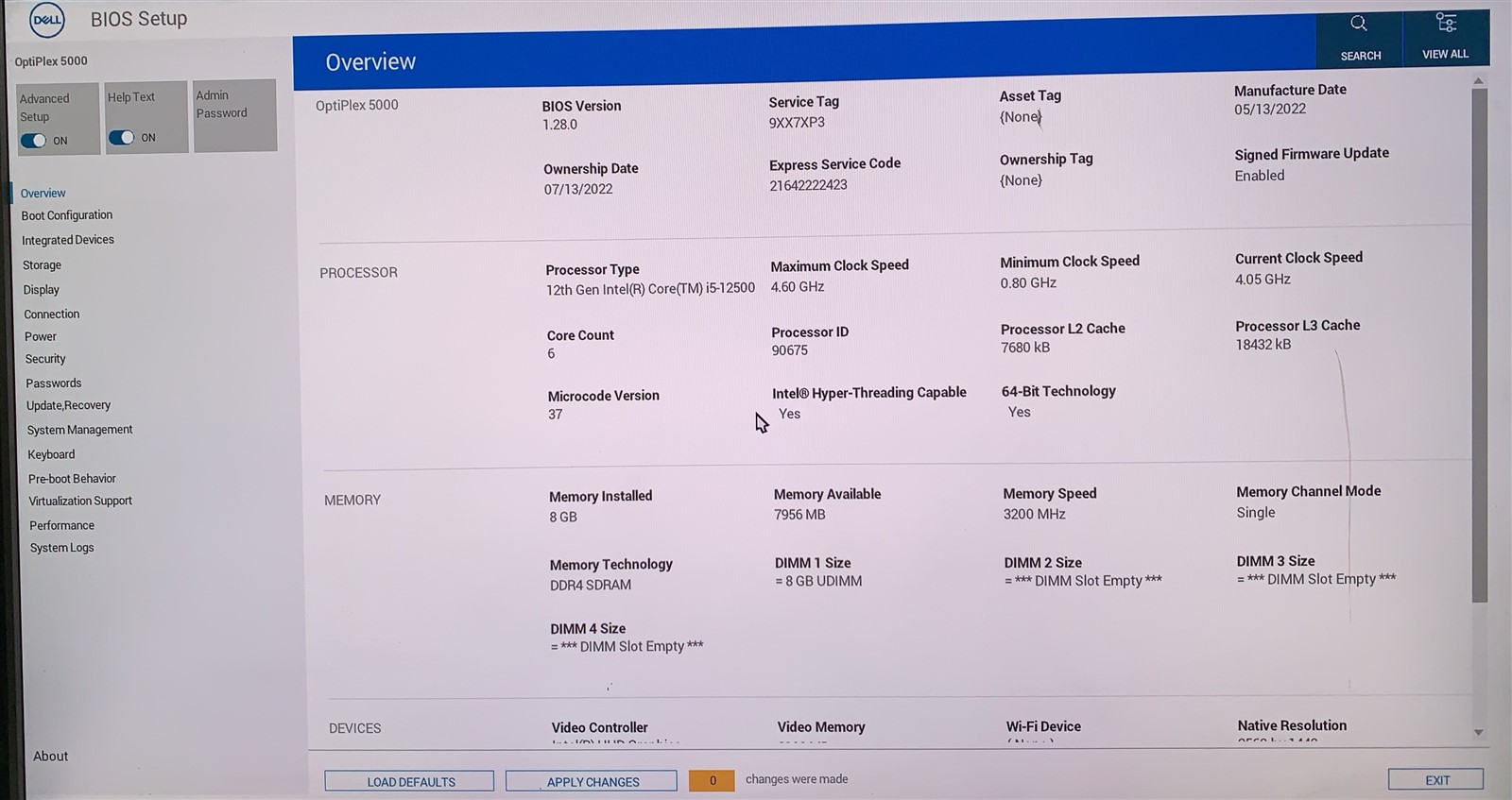Image resolution: width=1512 pixels, height=800 pixels.
Task: Click Memory Technology DDR4 SDRAM
Action: pyautogui.click(x=591, y=585)
